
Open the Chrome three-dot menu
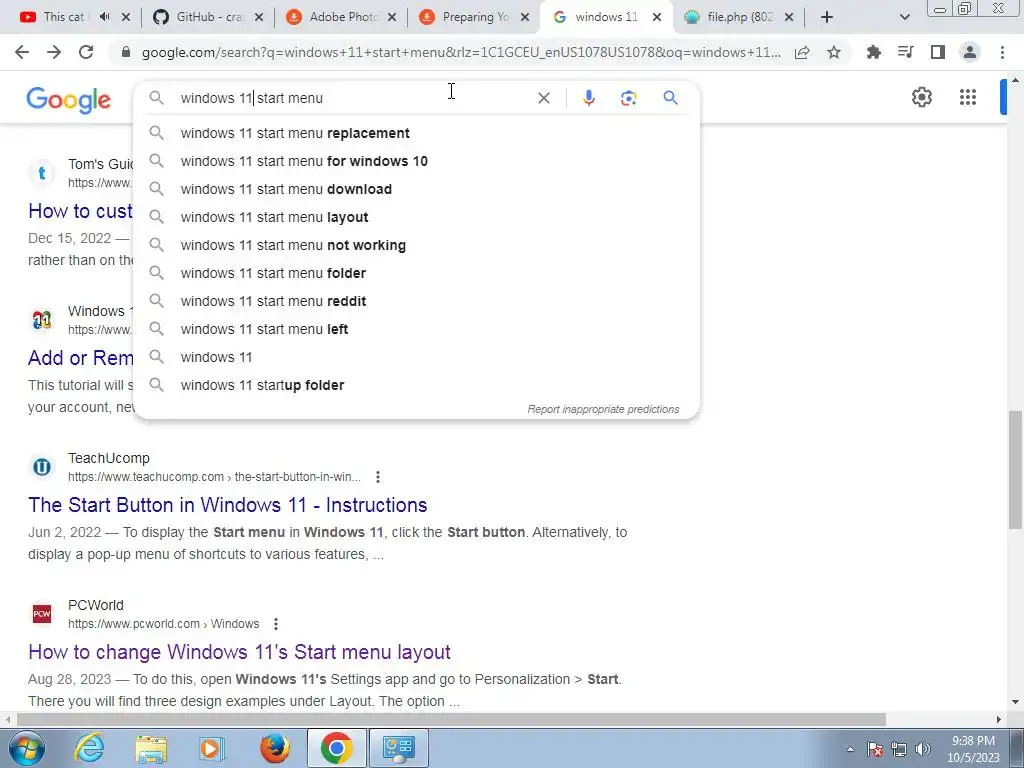[x=1002, y=52]
